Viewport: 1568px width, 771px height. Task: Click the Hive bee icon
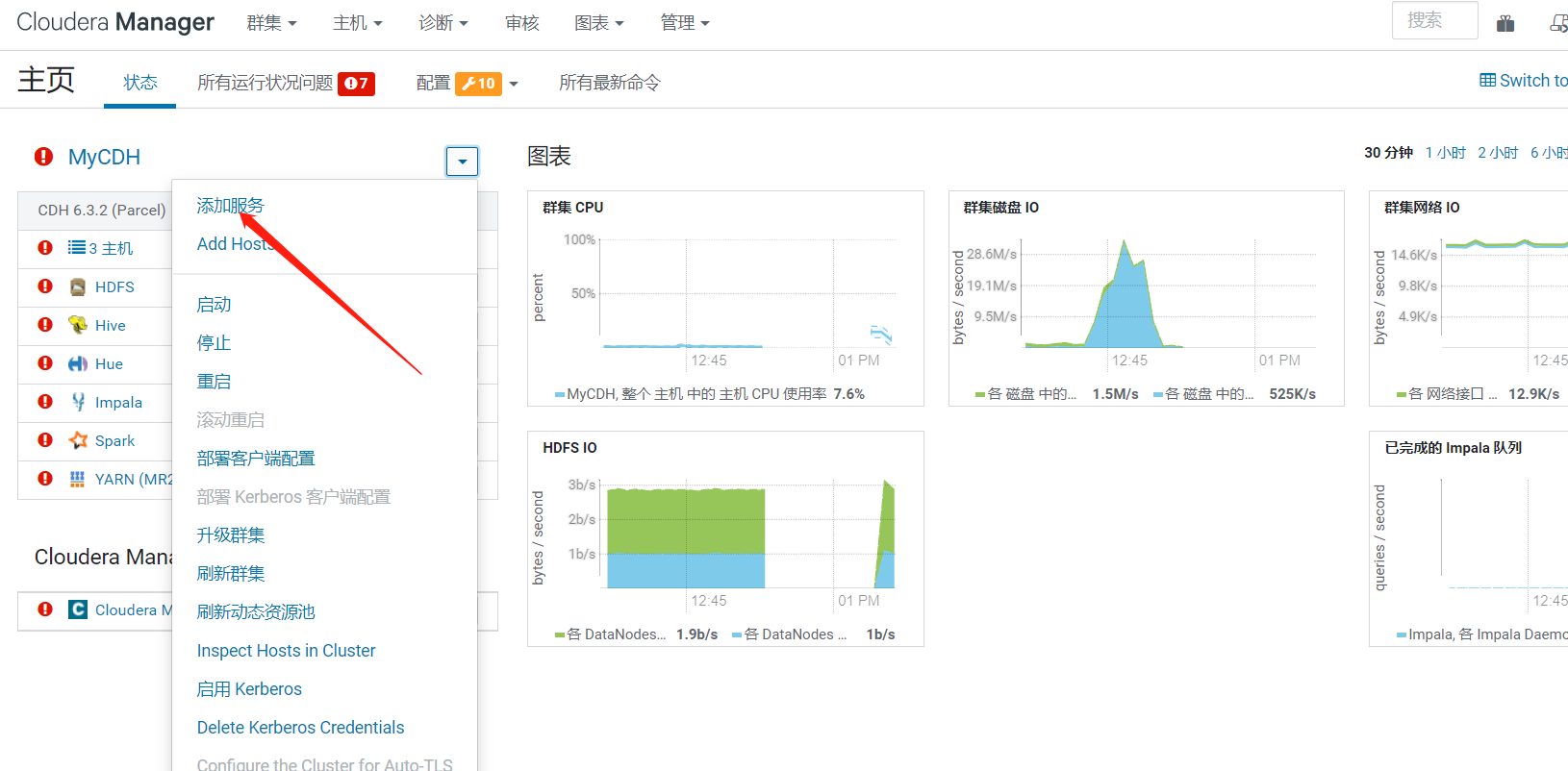[x=78, y=325]
